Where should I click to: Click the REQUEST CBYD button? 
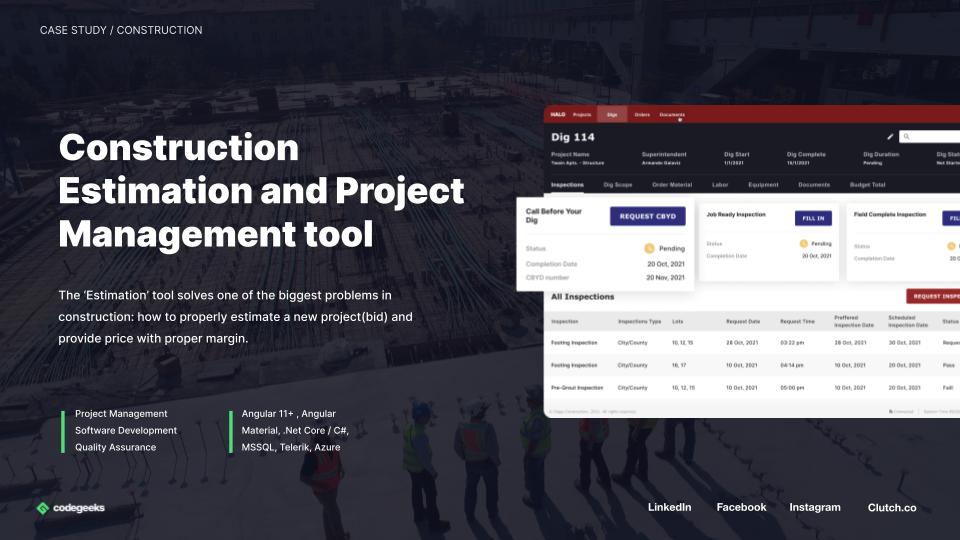648,216
